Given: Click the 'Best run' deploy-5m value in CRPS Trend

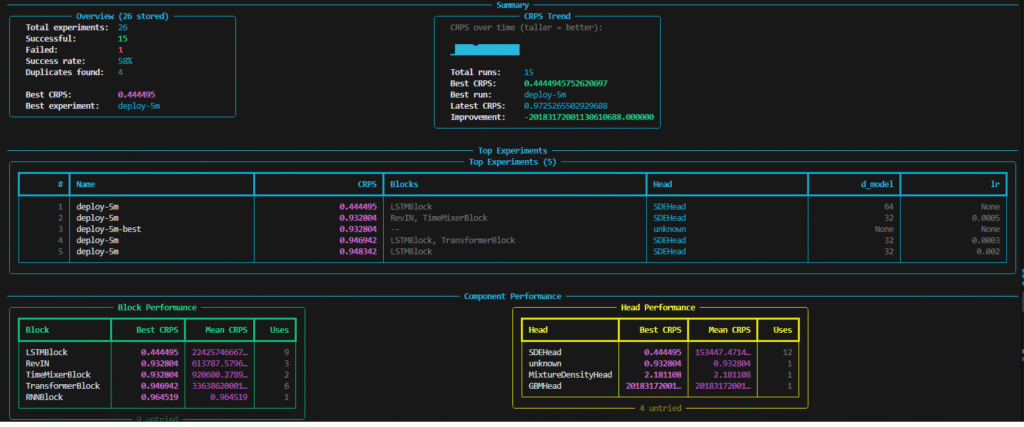Looking at the screenshot, I should pos(546,95).
